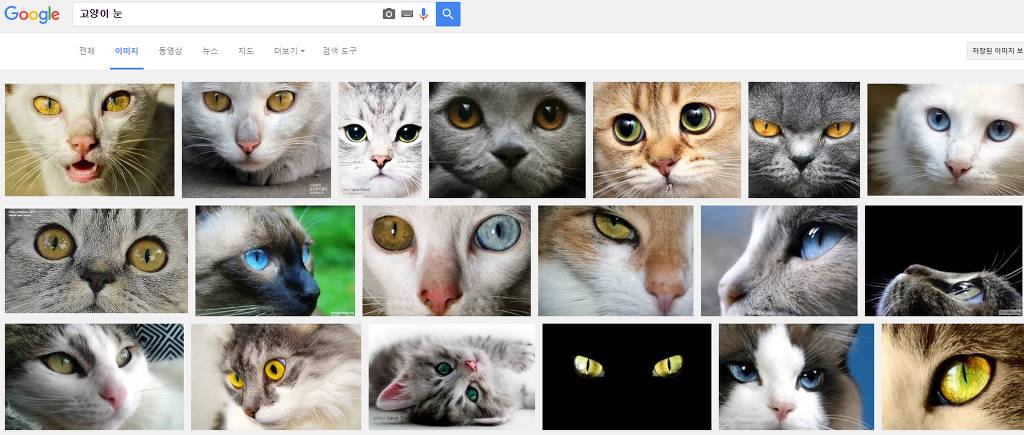
Task: Select the currently active 이미지 tab
Action: 127,51
